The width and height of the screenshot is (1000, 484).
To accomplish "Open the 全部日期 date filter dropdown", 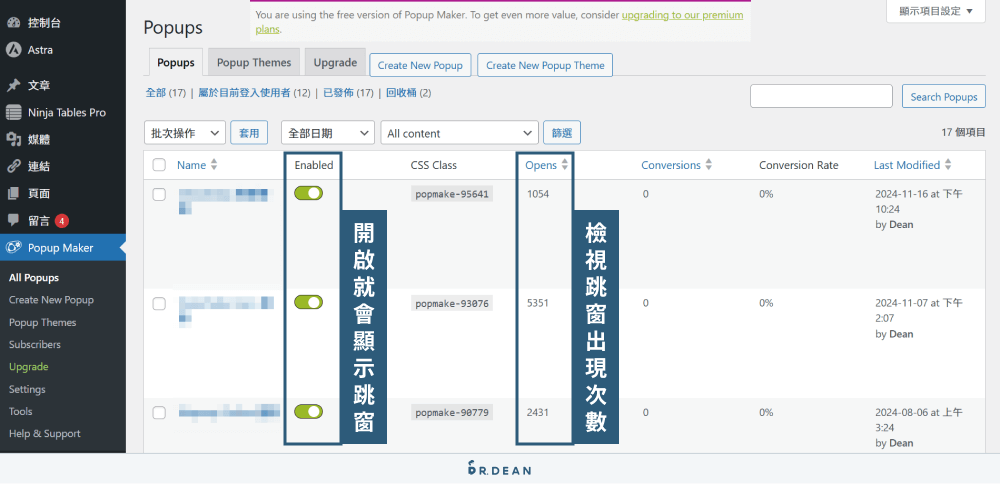I will (328, 133).
